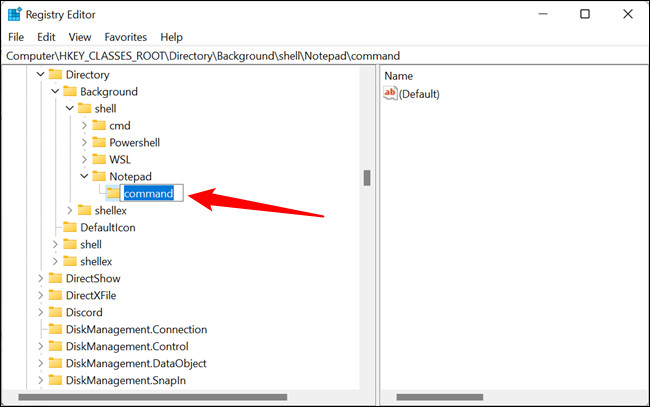Click the WSL folder icon

(x=99, y=160)
